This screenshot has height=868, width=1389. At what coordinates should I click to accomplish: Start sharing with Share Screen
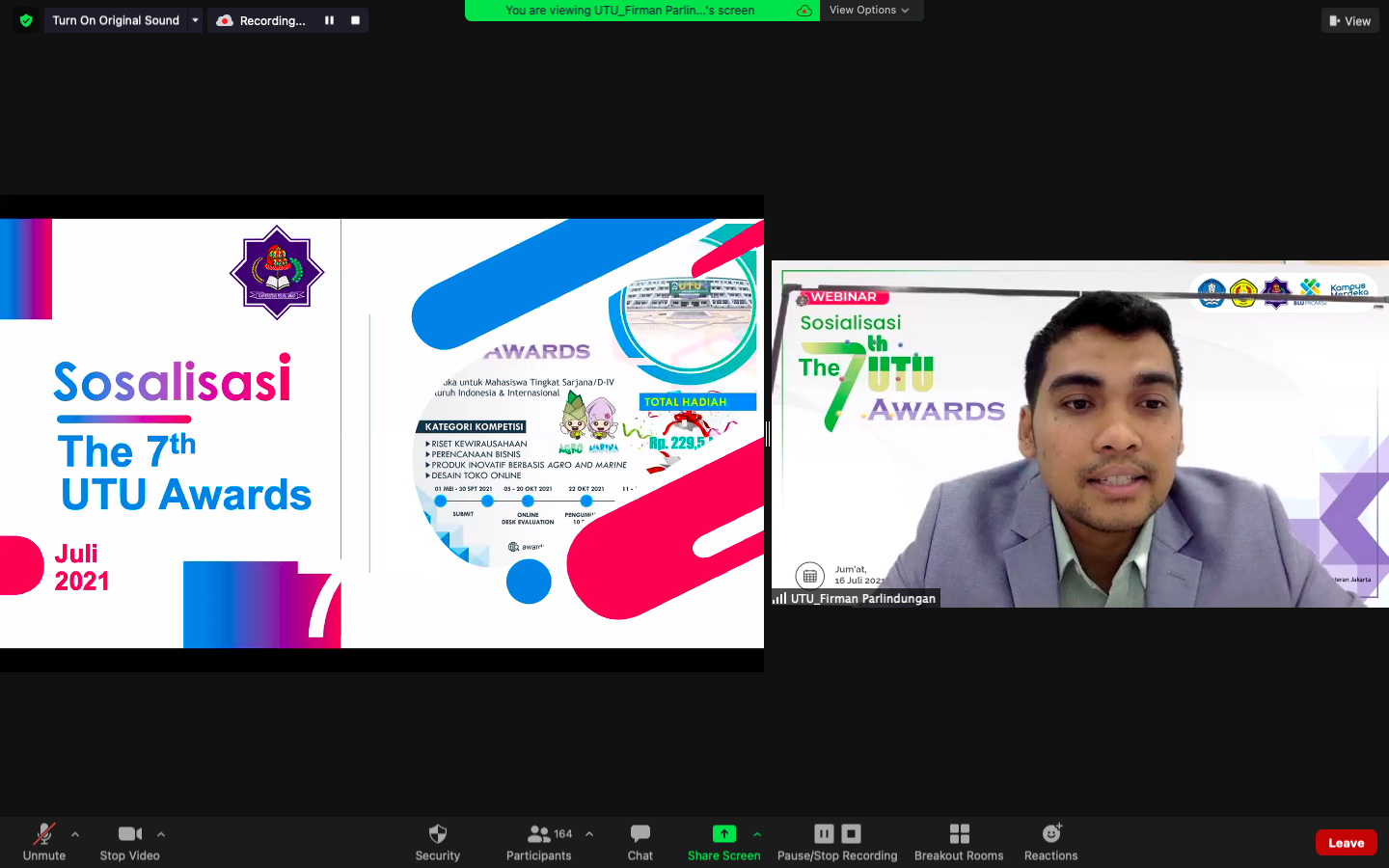pyautogui.click(x=723, y=841)
